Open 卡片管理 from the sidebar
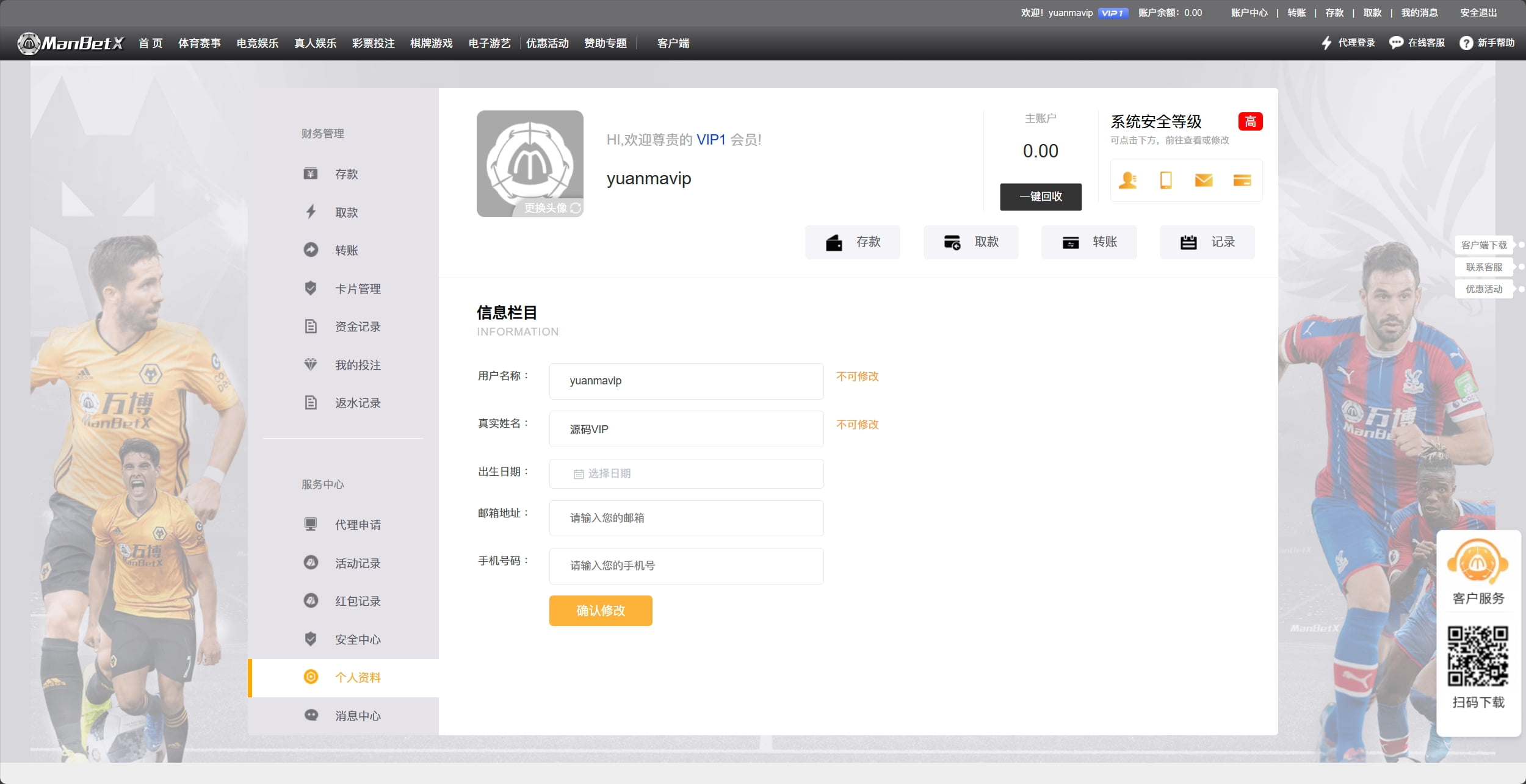This screenshot has height=784, width=1526. [357, 289]
